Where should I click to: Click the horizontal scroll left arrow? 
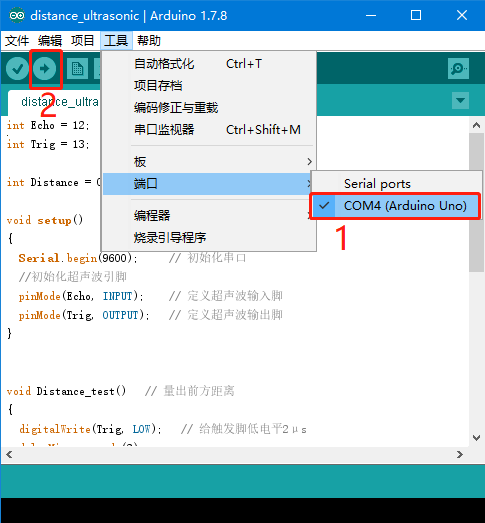coord(9,454)
